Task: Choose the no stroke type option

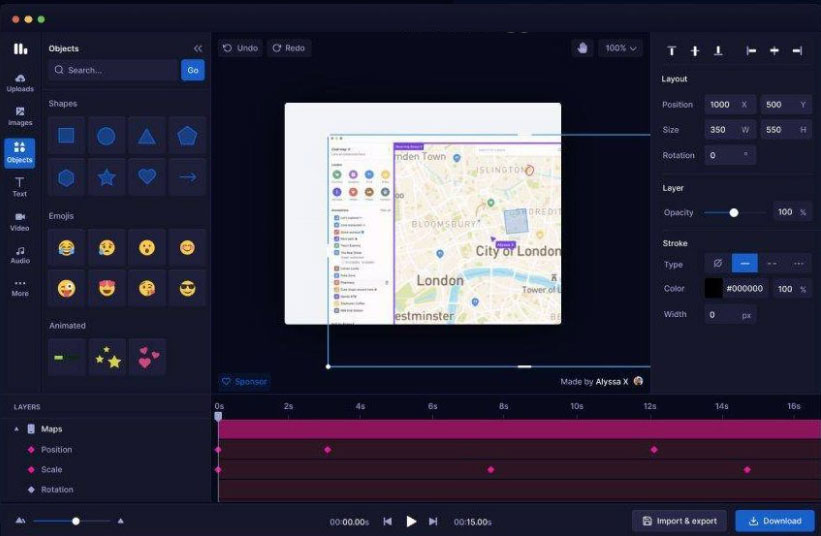Action: (x=717, y=264)
